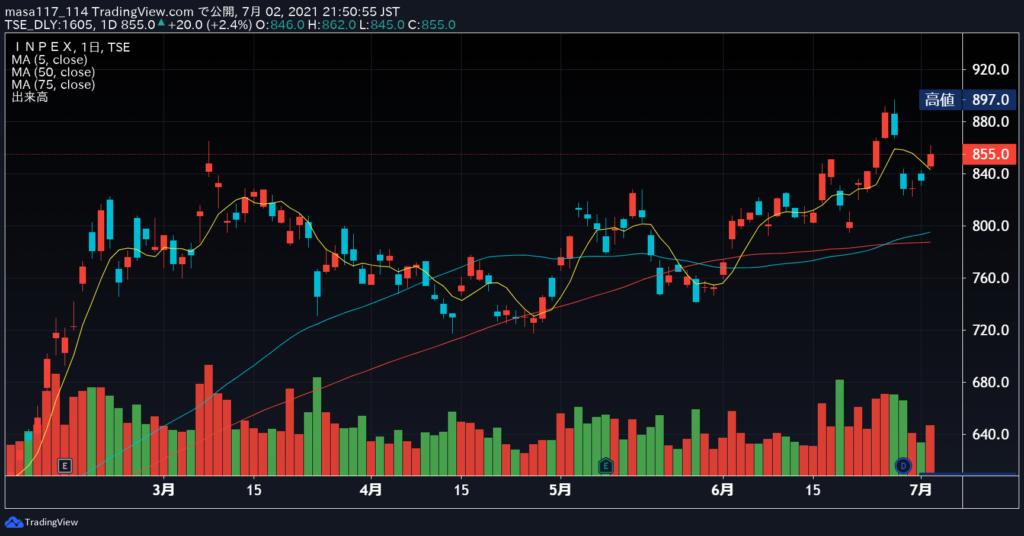Click the 6月 date axis label
The width and height of the screenshot is (1024, 536).
[722, 490]
